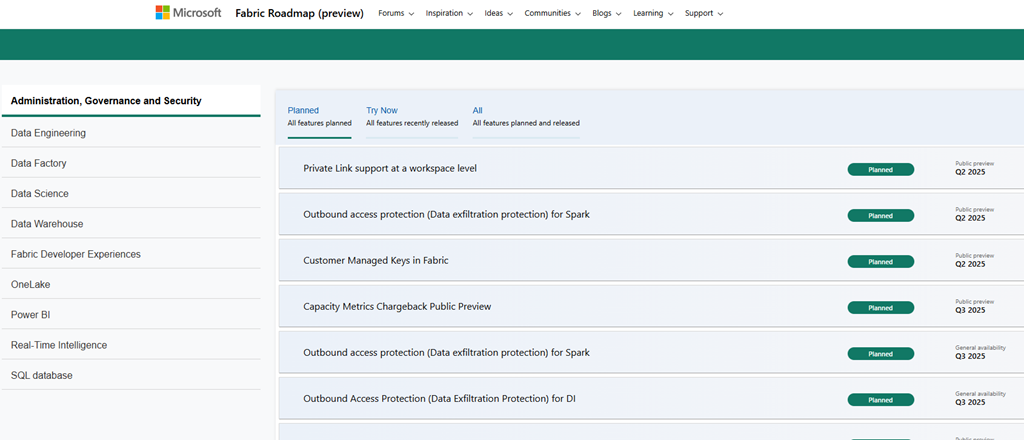Image resolution: width=1024 pixels, height=440 pixels.
Task: Click the Microsoft logo
Action: click(x=188, y=12)
